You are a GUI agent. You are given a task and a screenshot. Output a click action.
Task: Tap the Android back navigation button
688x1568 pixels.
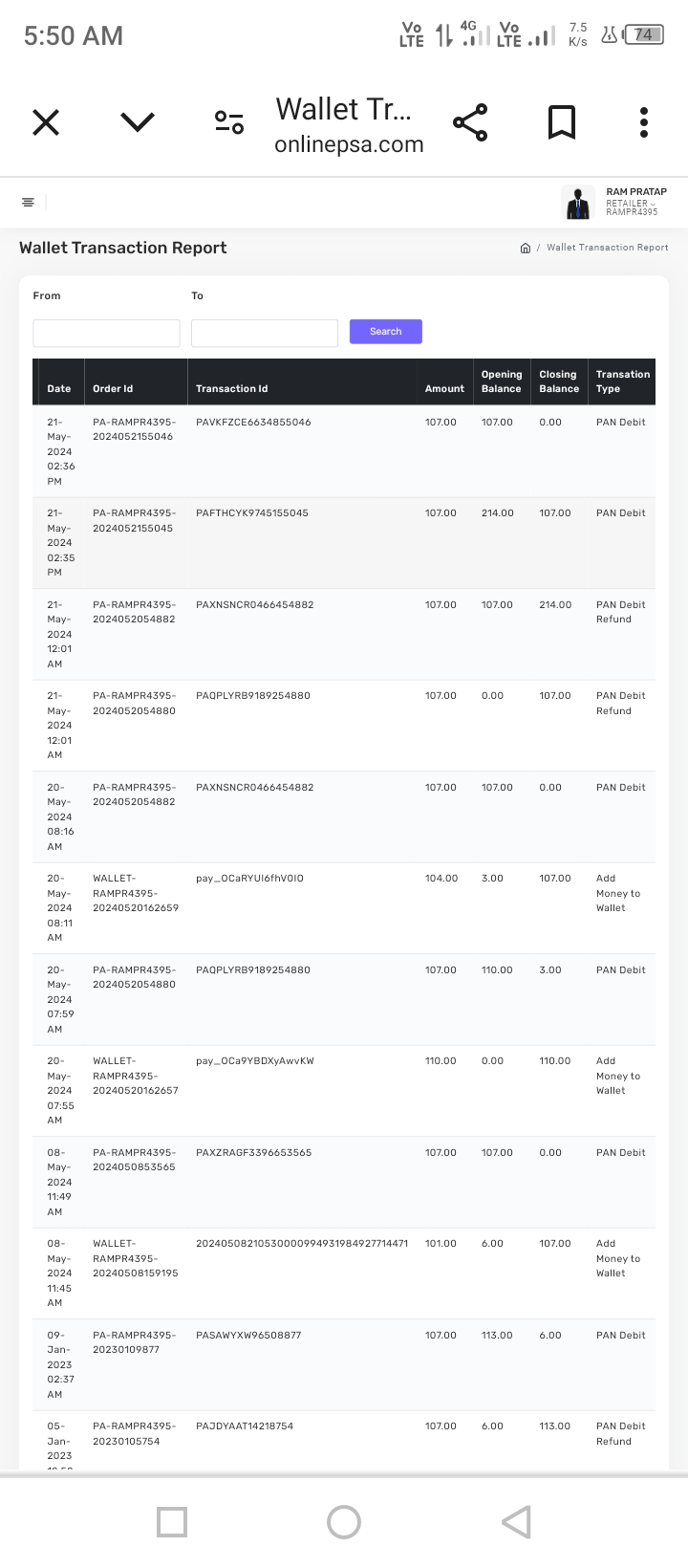point(516,1522)
